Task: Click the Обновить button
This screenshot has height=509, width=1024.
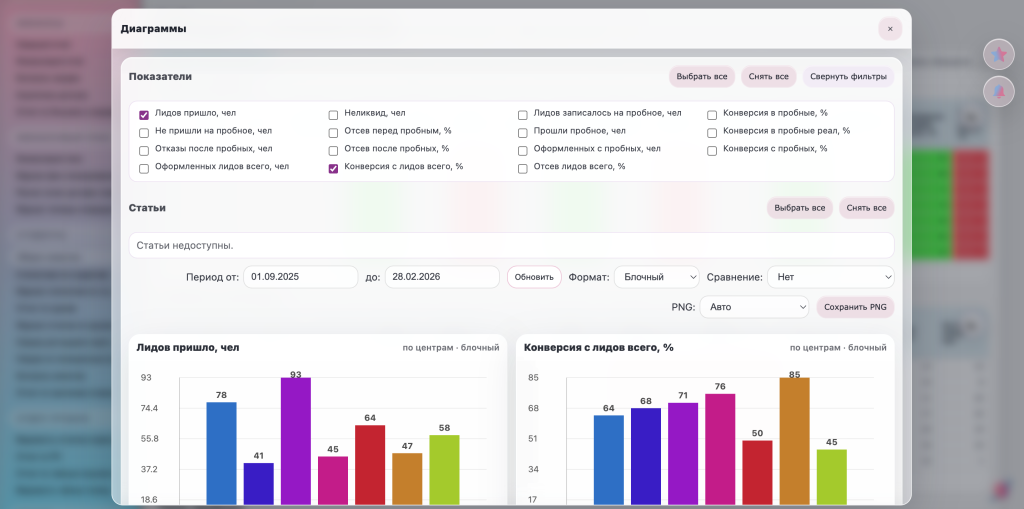Action: tap(534, 277)
